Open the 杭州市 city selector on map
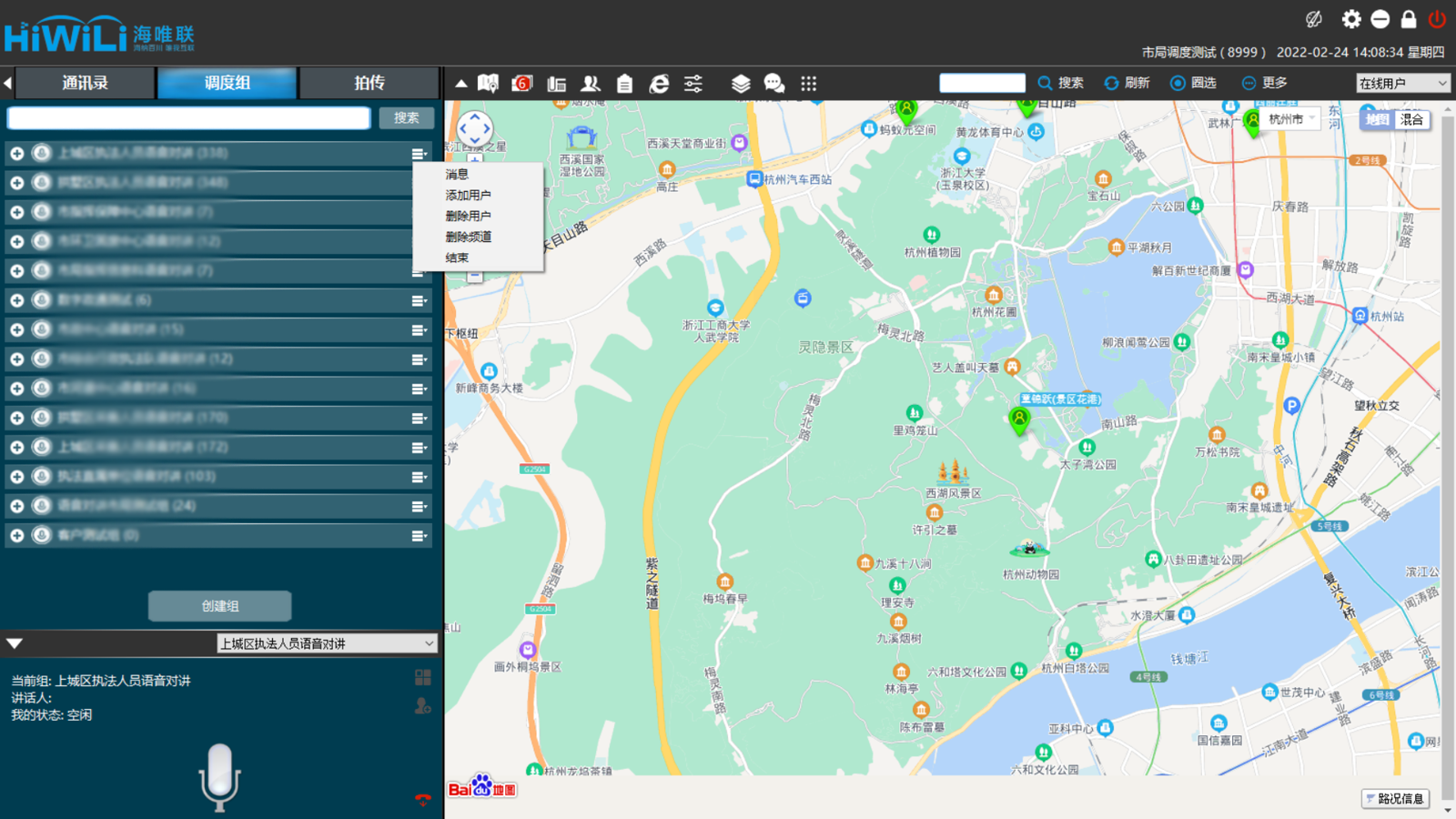 pos(1291,119)
